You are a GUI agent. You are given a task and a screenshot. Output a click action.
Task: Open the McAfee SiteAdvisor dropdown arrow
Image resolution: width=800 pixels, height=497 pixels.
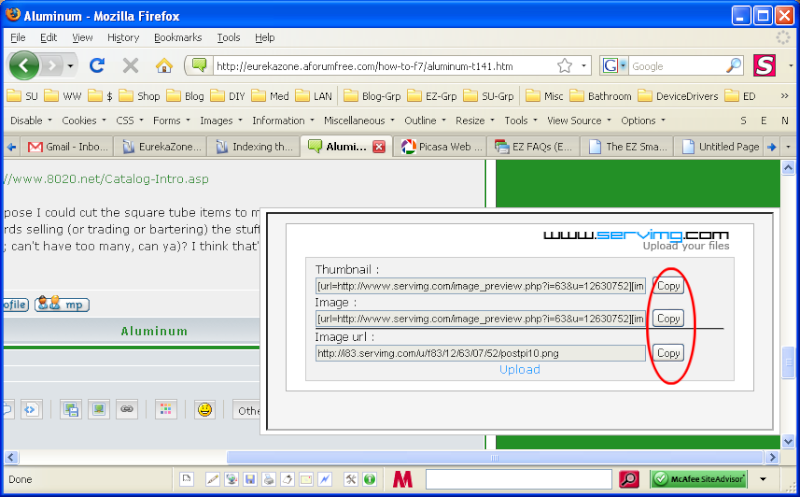[x=763, y=479]
